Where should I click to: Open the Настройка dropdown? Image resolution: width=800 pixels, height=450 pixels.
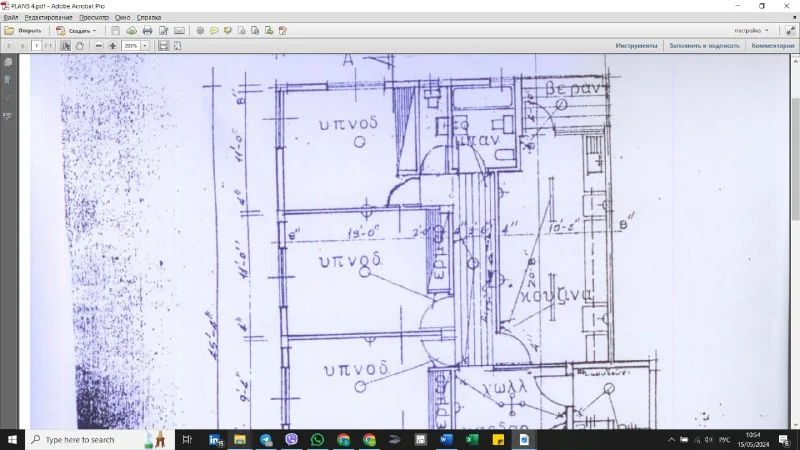tap(750, 31)
